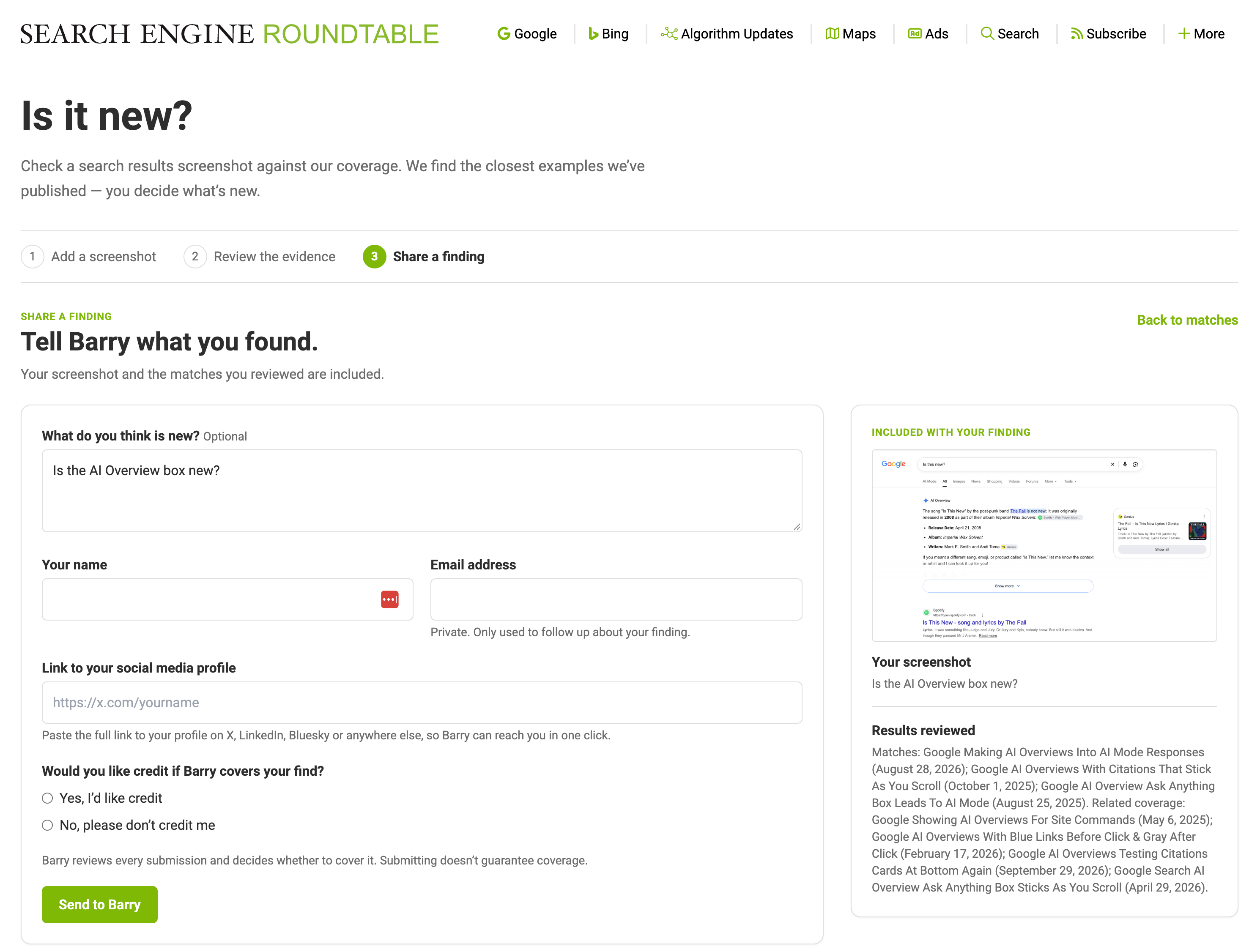Click the Ads icon in the navbar
The width and height of the screenshot is (1260, 952).
point(915,33)
